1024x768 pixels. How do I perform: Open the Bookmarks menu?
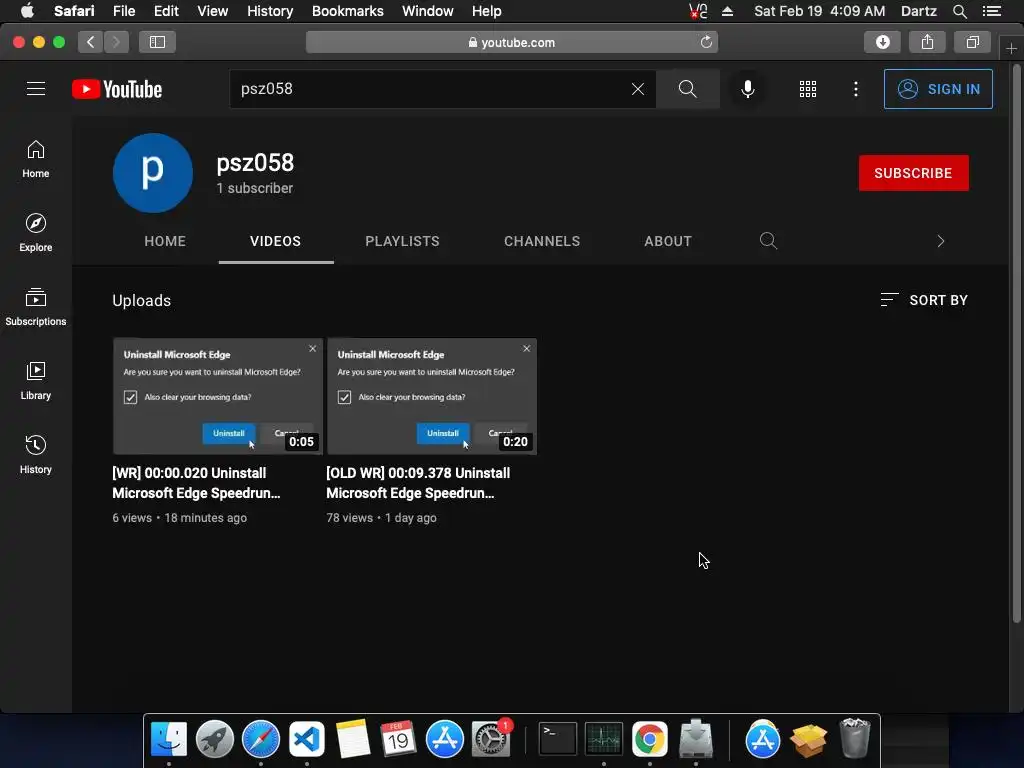pos(347,11)
